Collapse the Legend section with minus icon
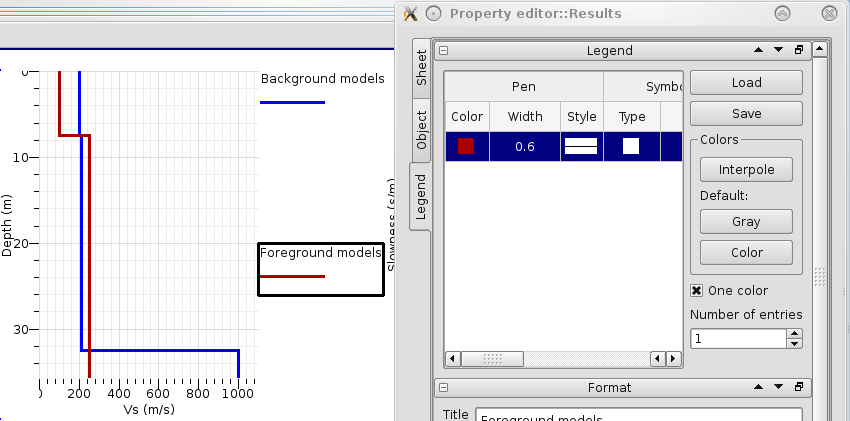The image size is (850, 421). [444, 50]
